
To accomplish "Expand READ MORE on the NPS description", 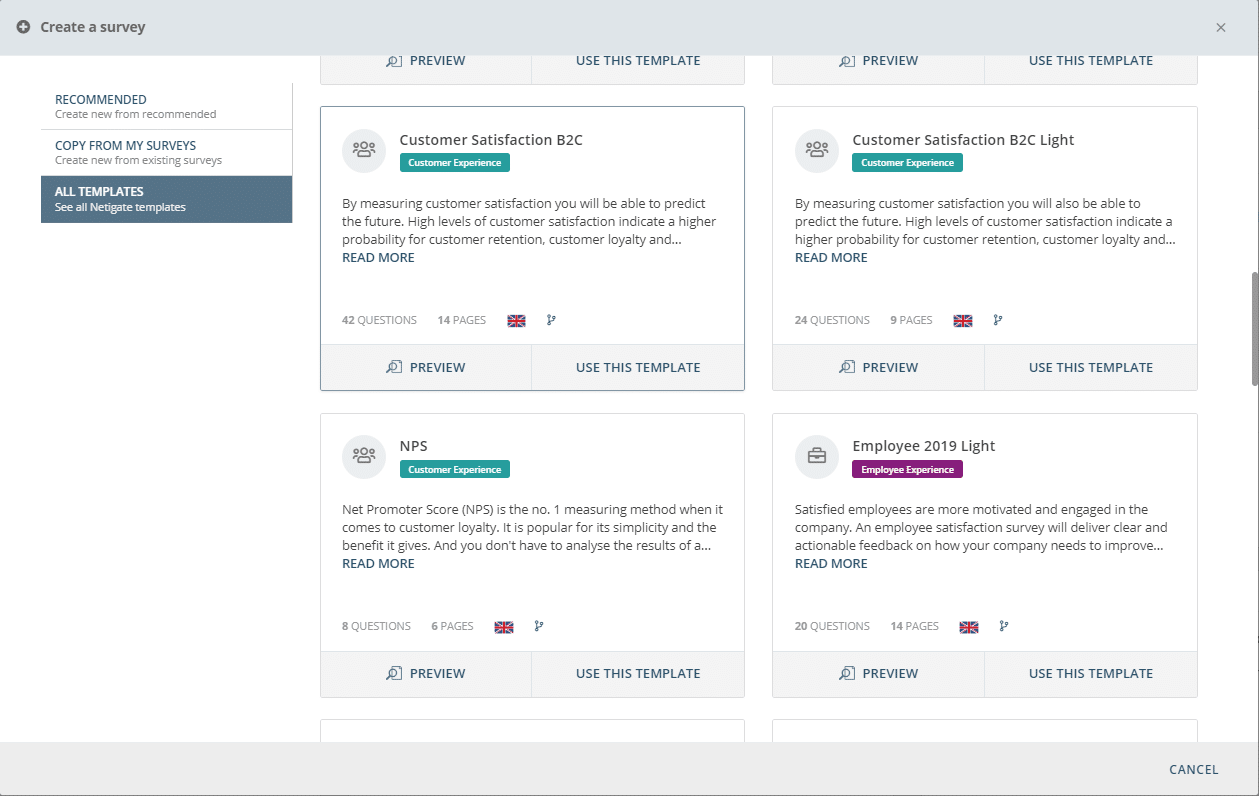I will coord(378,563).
